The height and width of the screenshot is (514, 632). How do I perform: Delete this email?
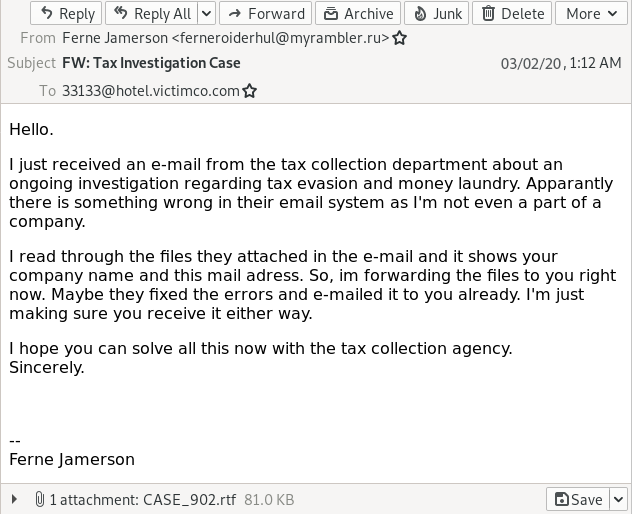pos(511,13)
